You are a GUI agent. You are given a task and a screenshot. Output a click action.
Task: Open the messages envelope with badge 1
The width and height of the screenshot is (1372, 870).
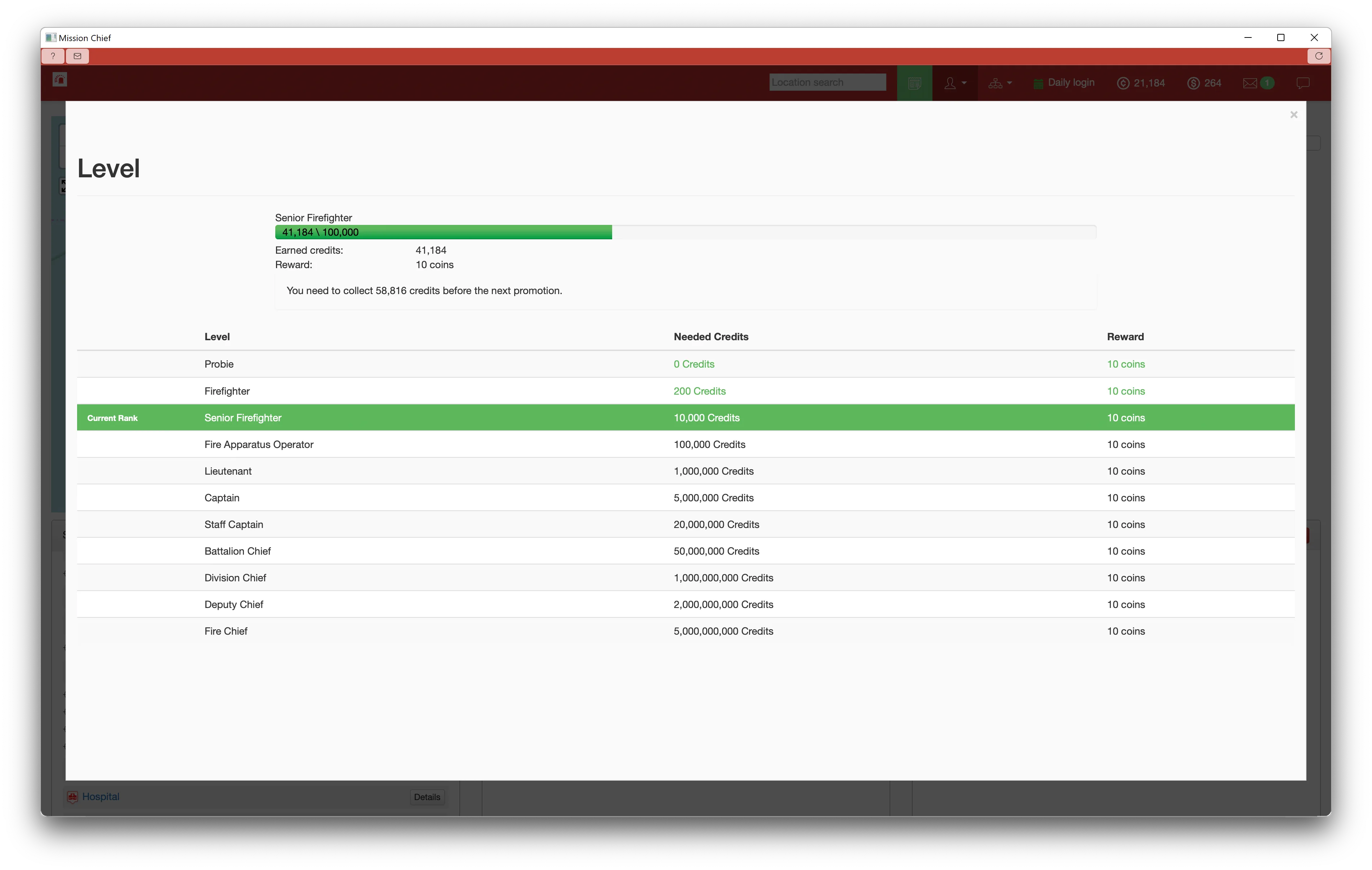[x=1258, y=83]
